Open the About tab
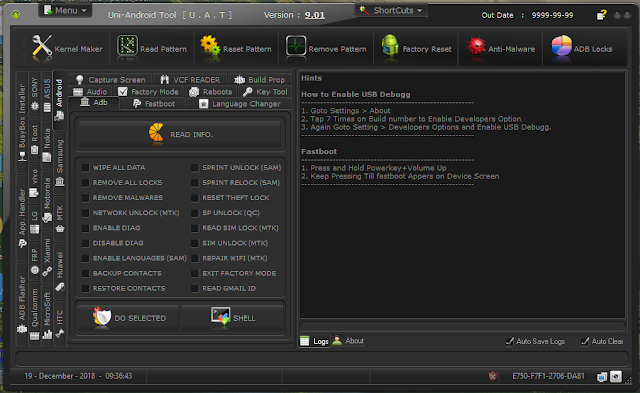This screenshot has width=640, height=393. [x=348, y=340]
